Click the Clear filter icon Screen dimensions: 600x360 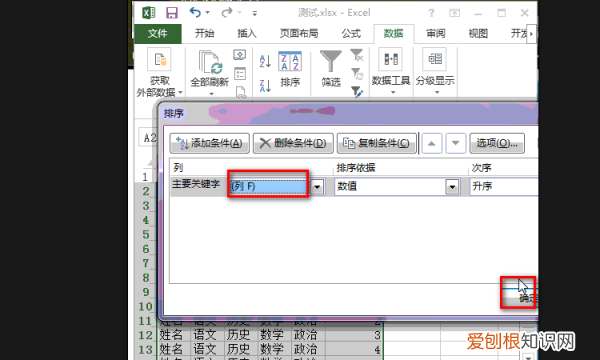click(357, 55)
